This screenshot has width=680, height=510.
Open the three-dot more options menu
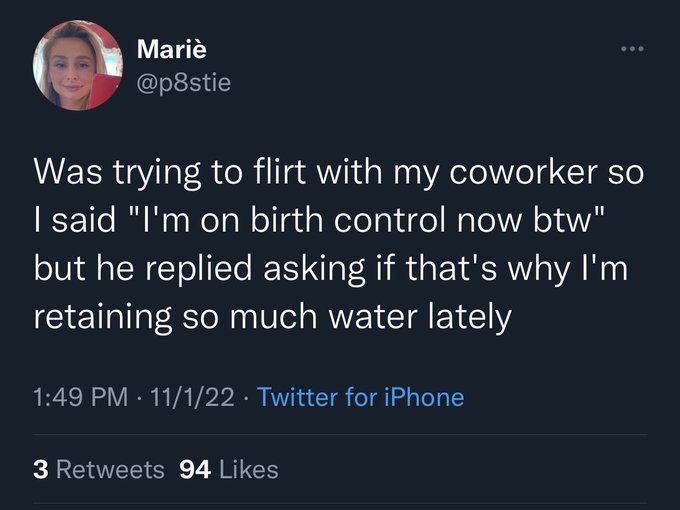pos(632,49)
